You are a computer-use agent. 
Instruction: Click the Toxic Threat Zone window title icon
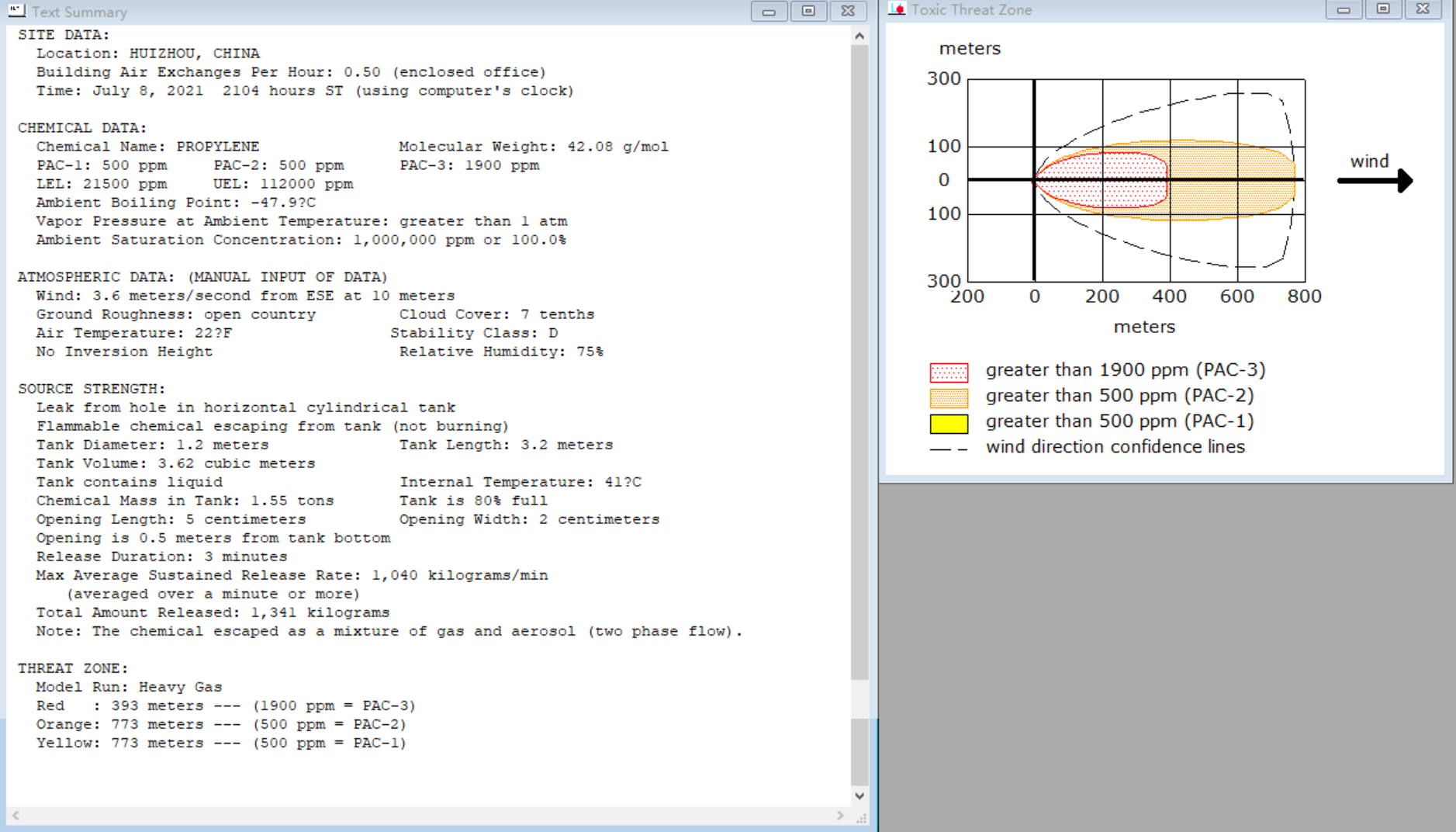pos(897,9)
